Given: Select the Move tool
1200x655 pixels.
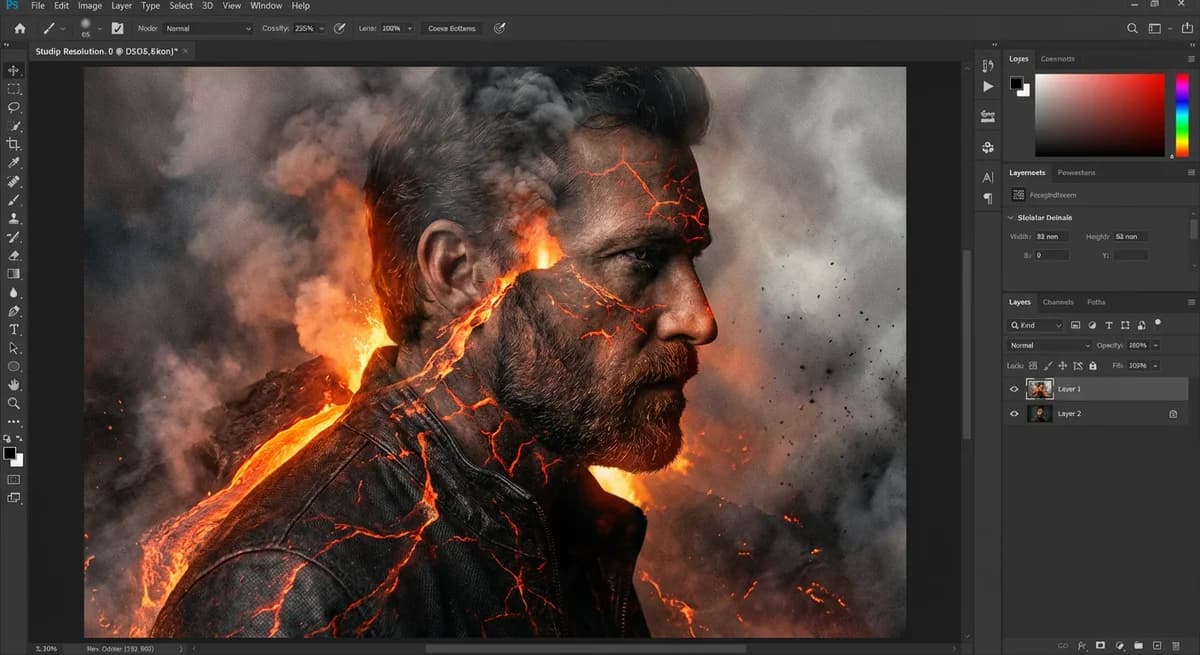Looking at the screenshot, I should 14,70.
